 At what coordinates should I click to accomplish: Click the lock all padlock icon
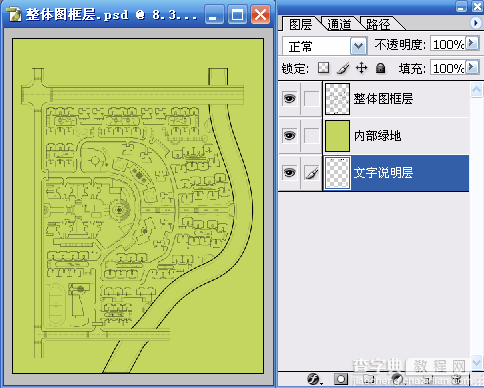[380, 68]
